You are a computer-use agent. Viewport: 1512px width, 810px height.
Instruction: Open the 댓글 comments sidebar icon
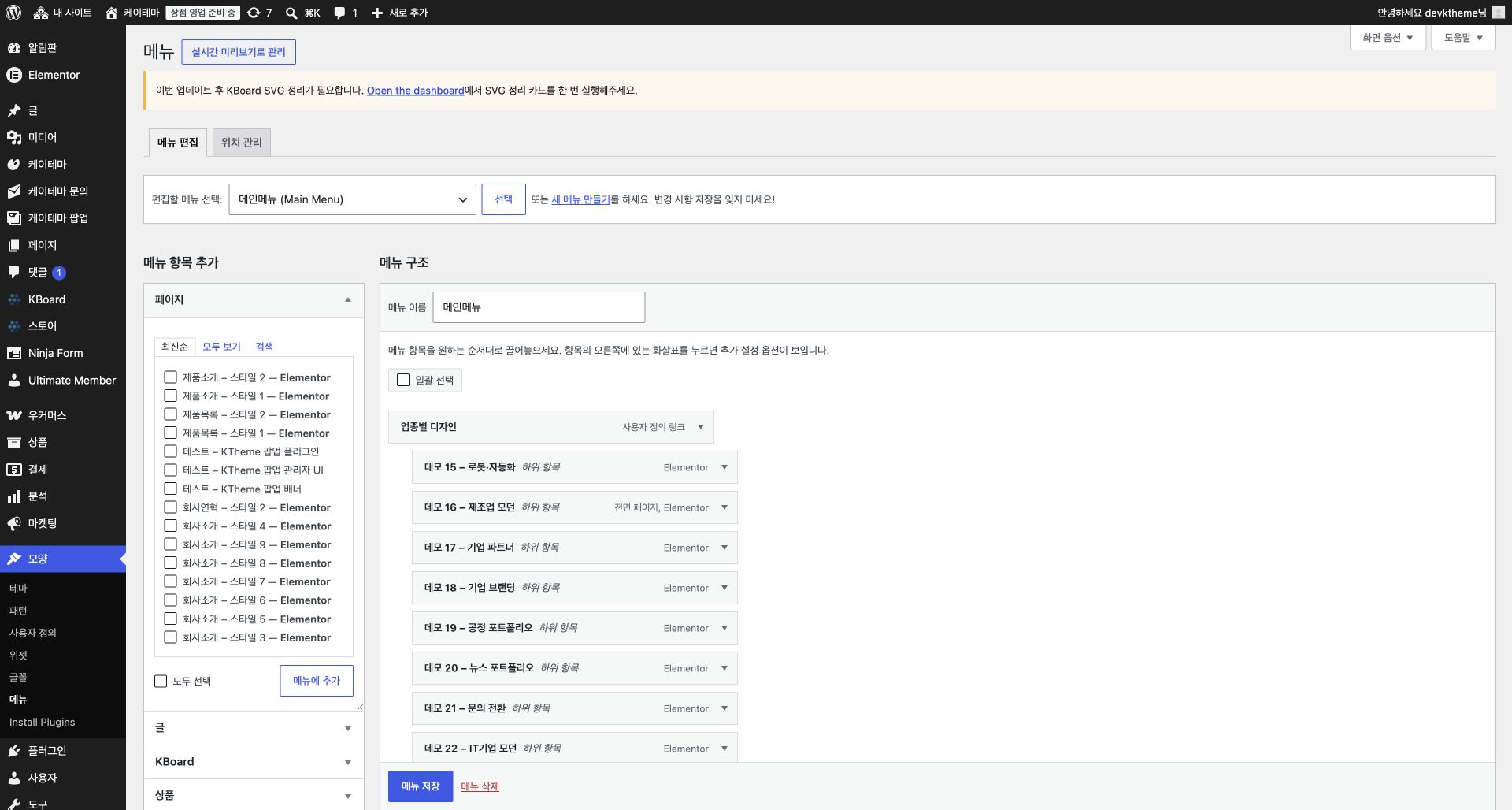tap(14, 272)
